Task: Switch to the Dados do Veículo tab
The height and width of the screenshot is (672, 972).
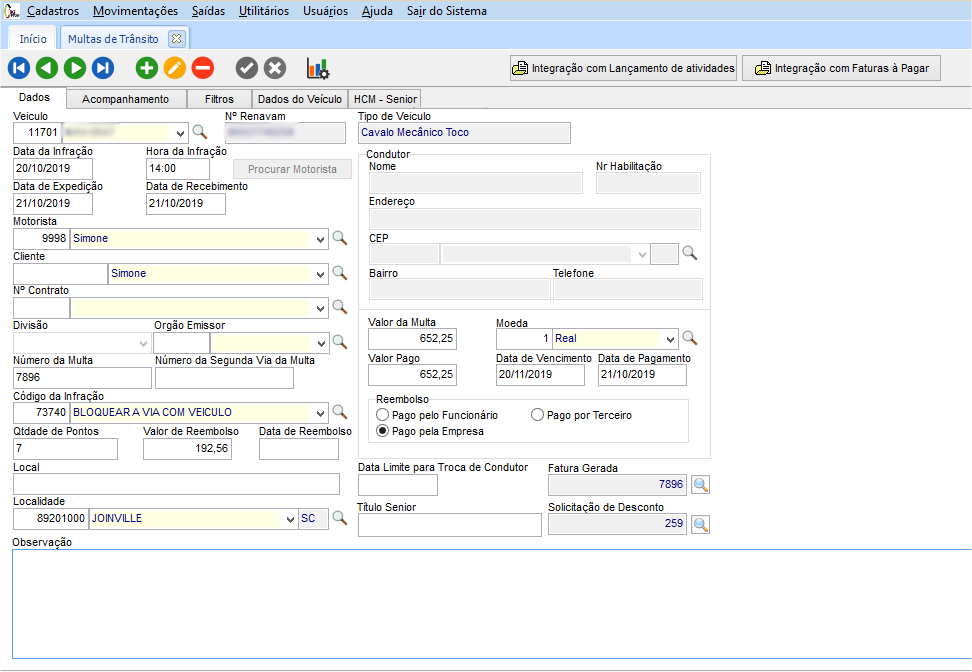Action: [x=299, y=99]
